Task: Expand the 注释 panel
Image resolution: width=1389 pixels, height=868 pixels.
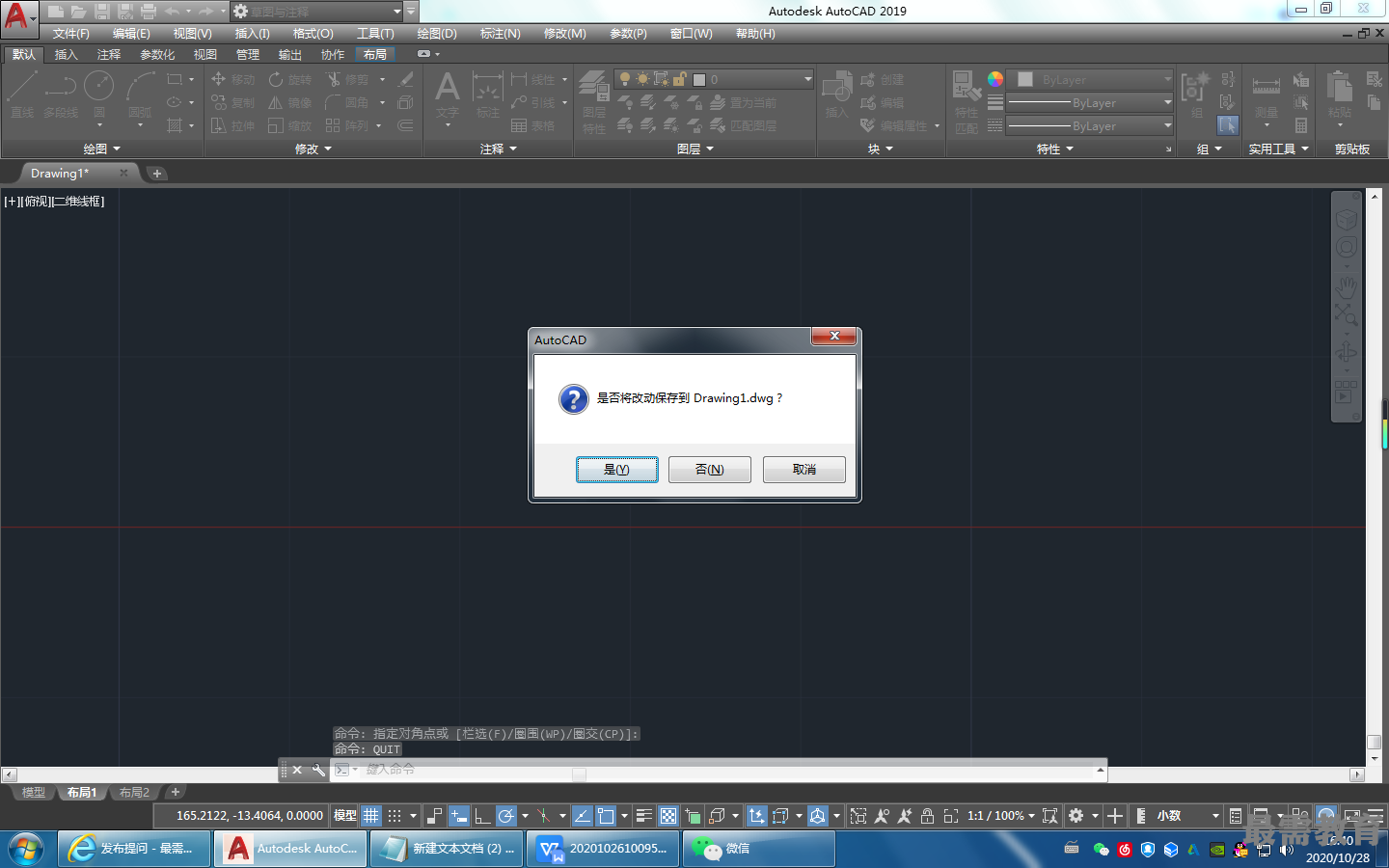Action: pos(499,149)
